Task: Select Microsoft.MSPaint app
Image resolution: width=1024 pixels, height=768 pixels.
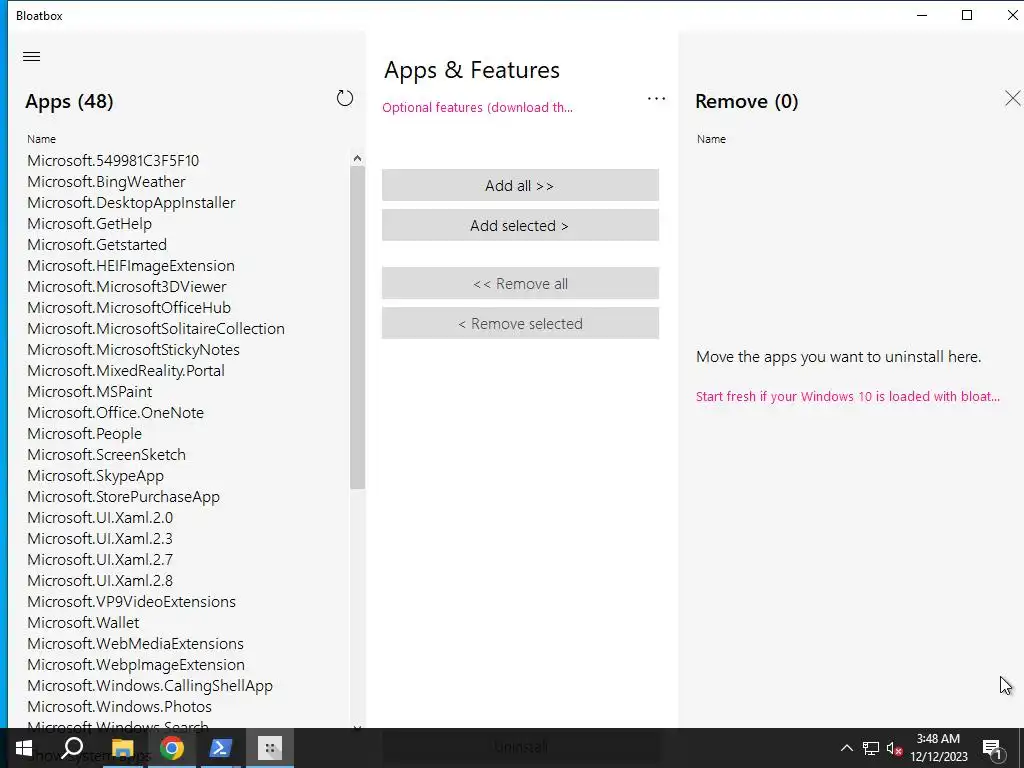Action: tap(89, 392)
